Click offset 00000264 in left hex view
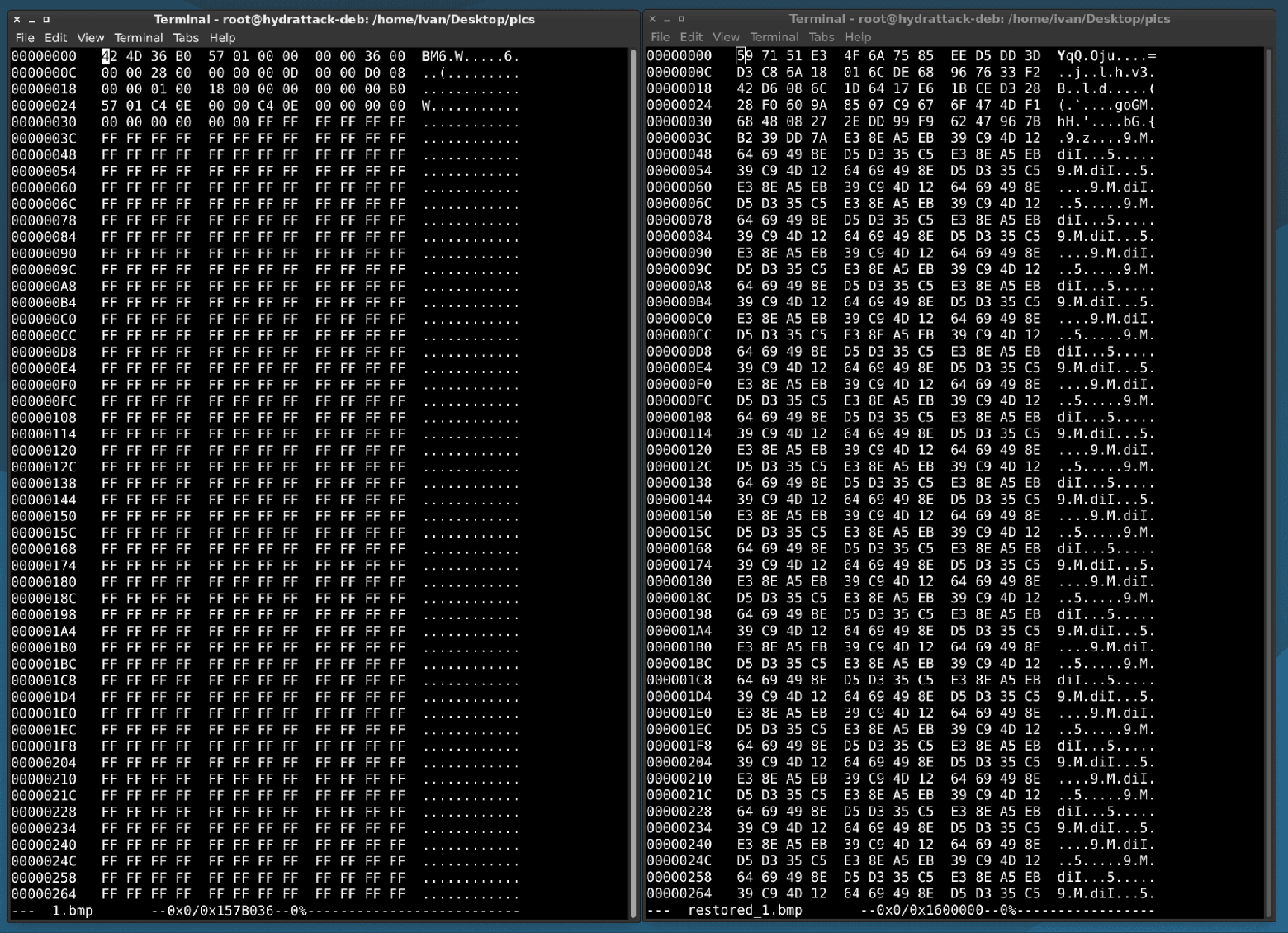Viewport: 1288px width, 933px height. (44, 894)
